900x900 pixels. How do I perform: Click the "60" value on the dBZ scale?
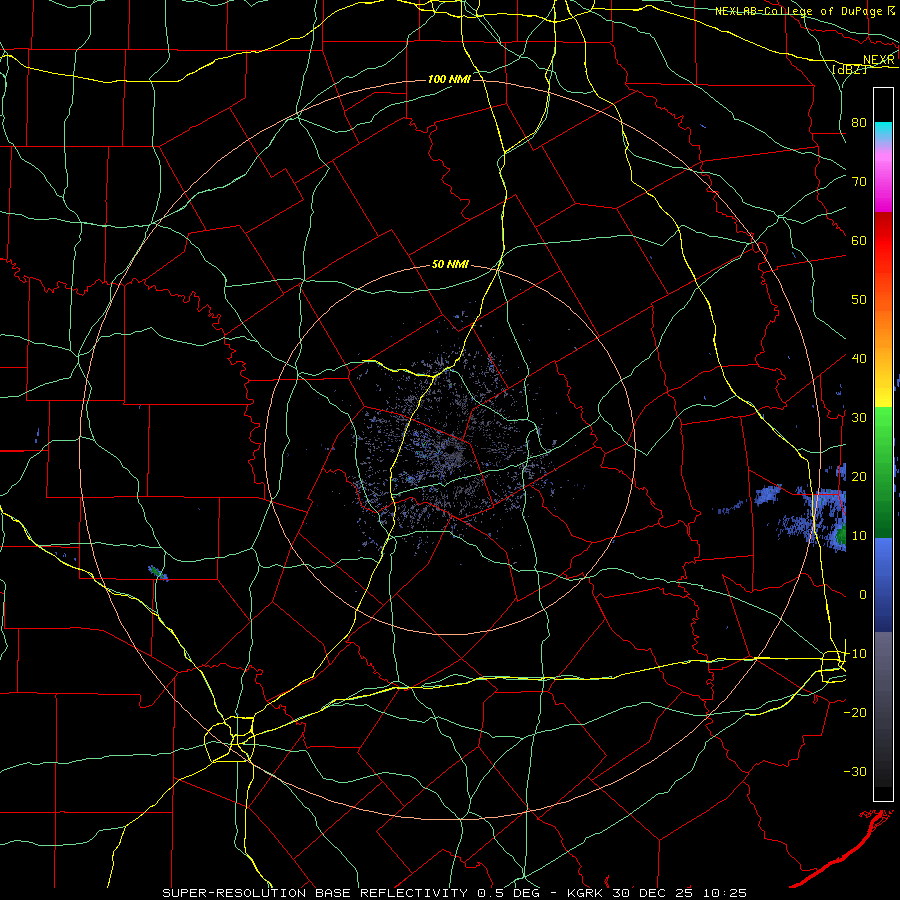click(859, 240)
